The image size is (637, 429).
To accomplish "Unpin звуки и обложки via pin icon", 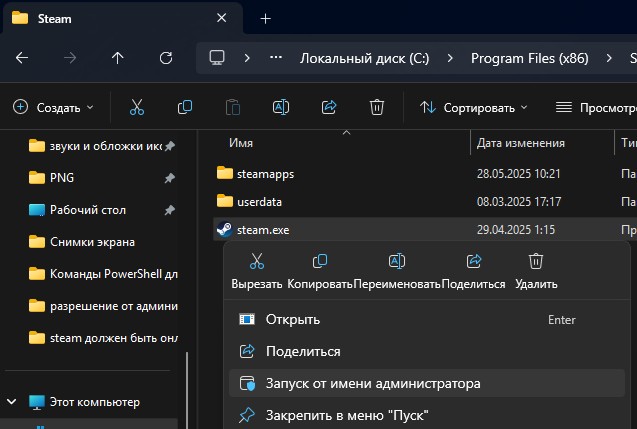I will (x=170, y=146).
